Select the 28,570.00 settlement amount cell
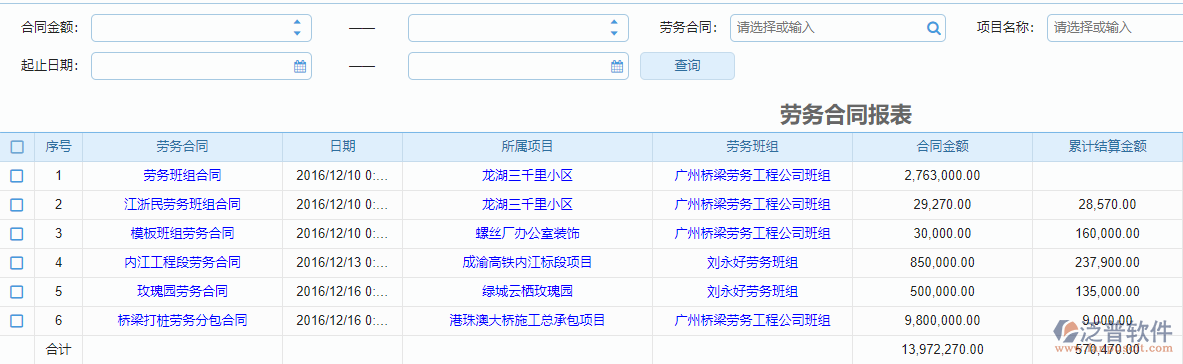1183x364 pixels. (x=1107, y=205)
